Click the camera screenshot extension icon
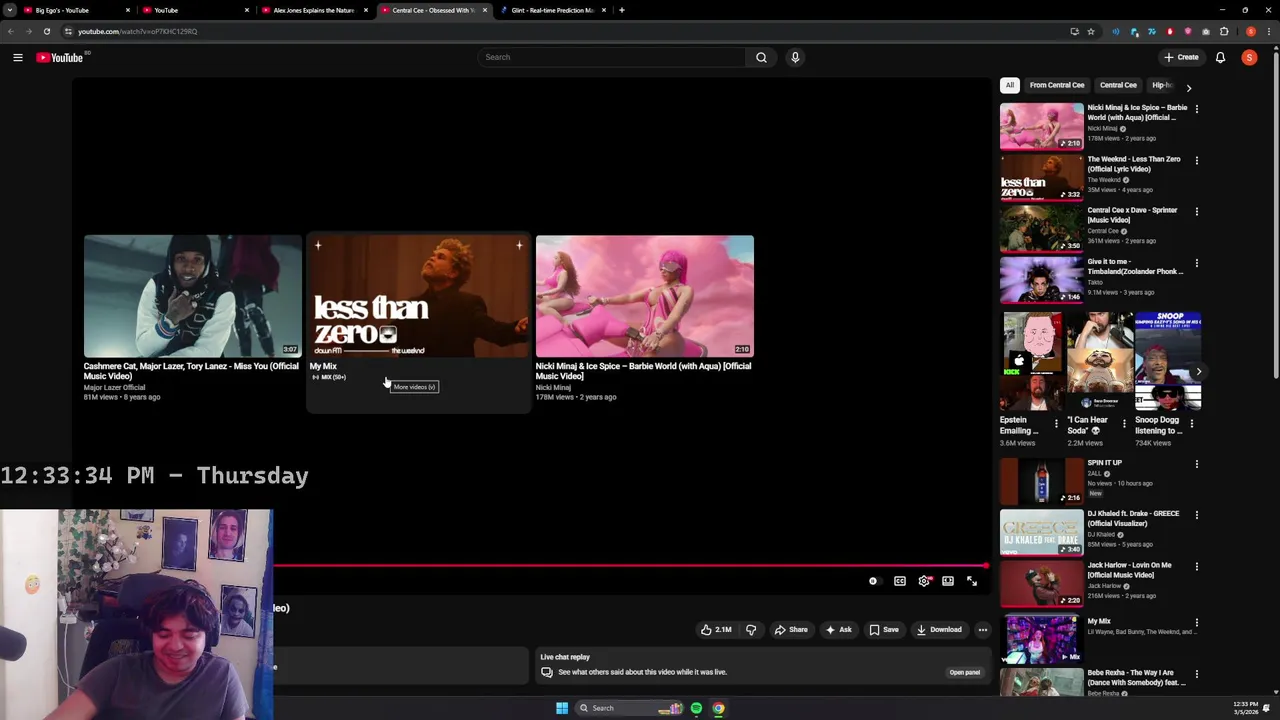 tap(1206, 31)
